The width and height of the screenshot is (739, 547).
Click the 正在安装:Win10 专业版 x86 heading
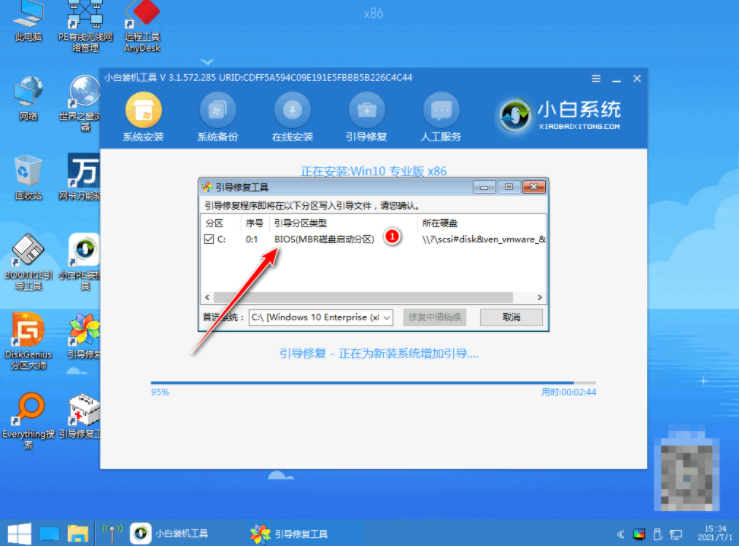374,171
